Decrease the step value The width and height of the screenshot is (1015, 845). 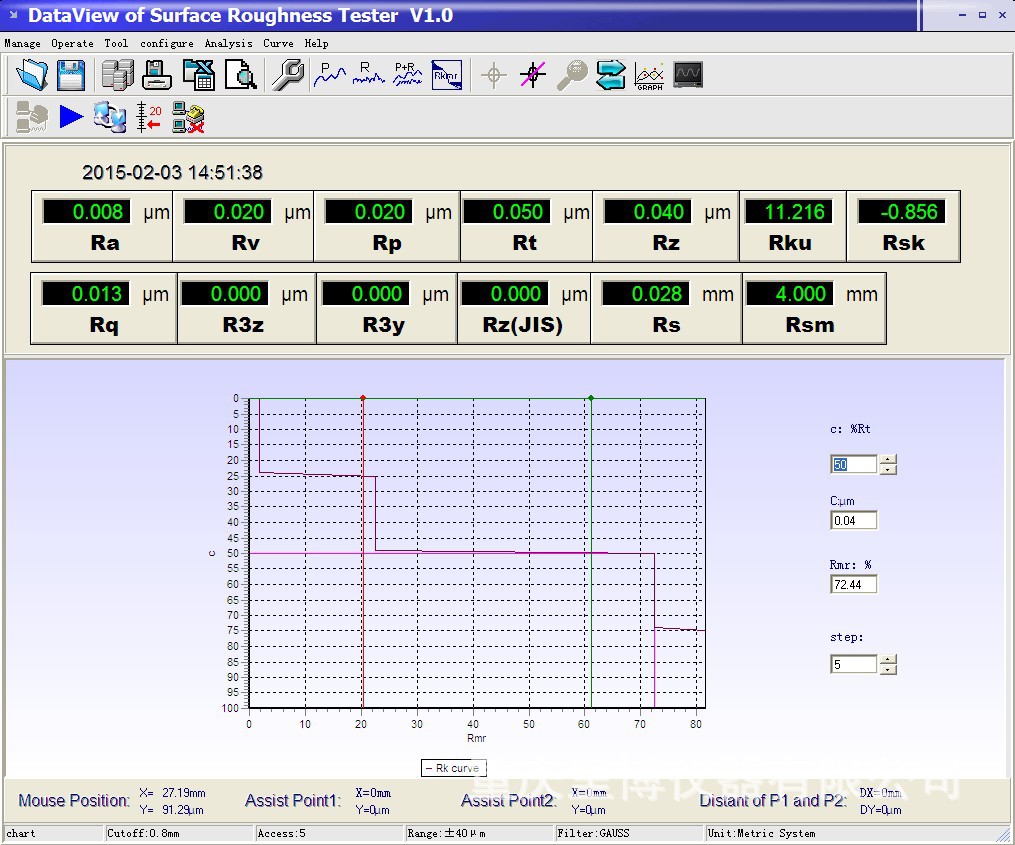pos(888,669)
